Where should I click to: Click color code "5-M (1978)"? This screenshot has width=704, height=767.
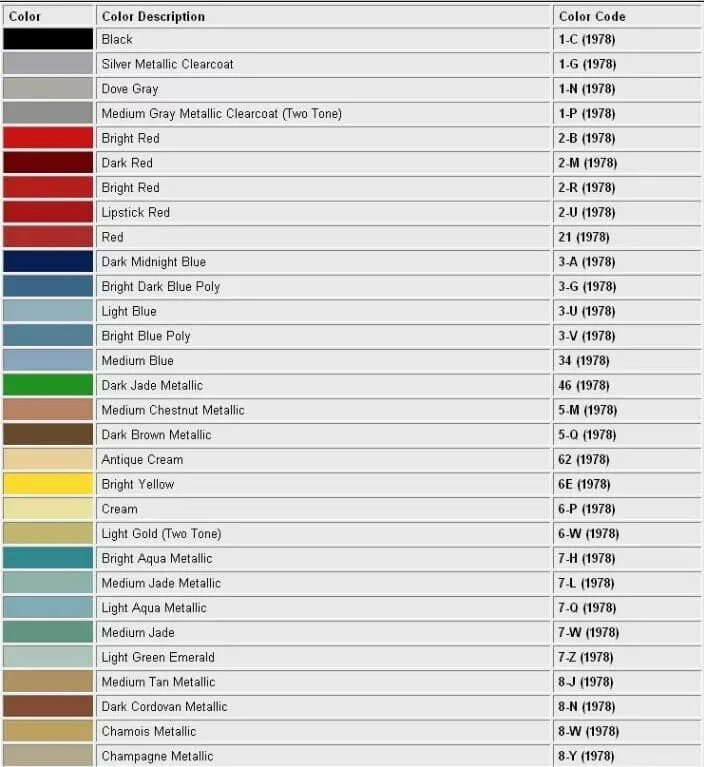[588, 410]
